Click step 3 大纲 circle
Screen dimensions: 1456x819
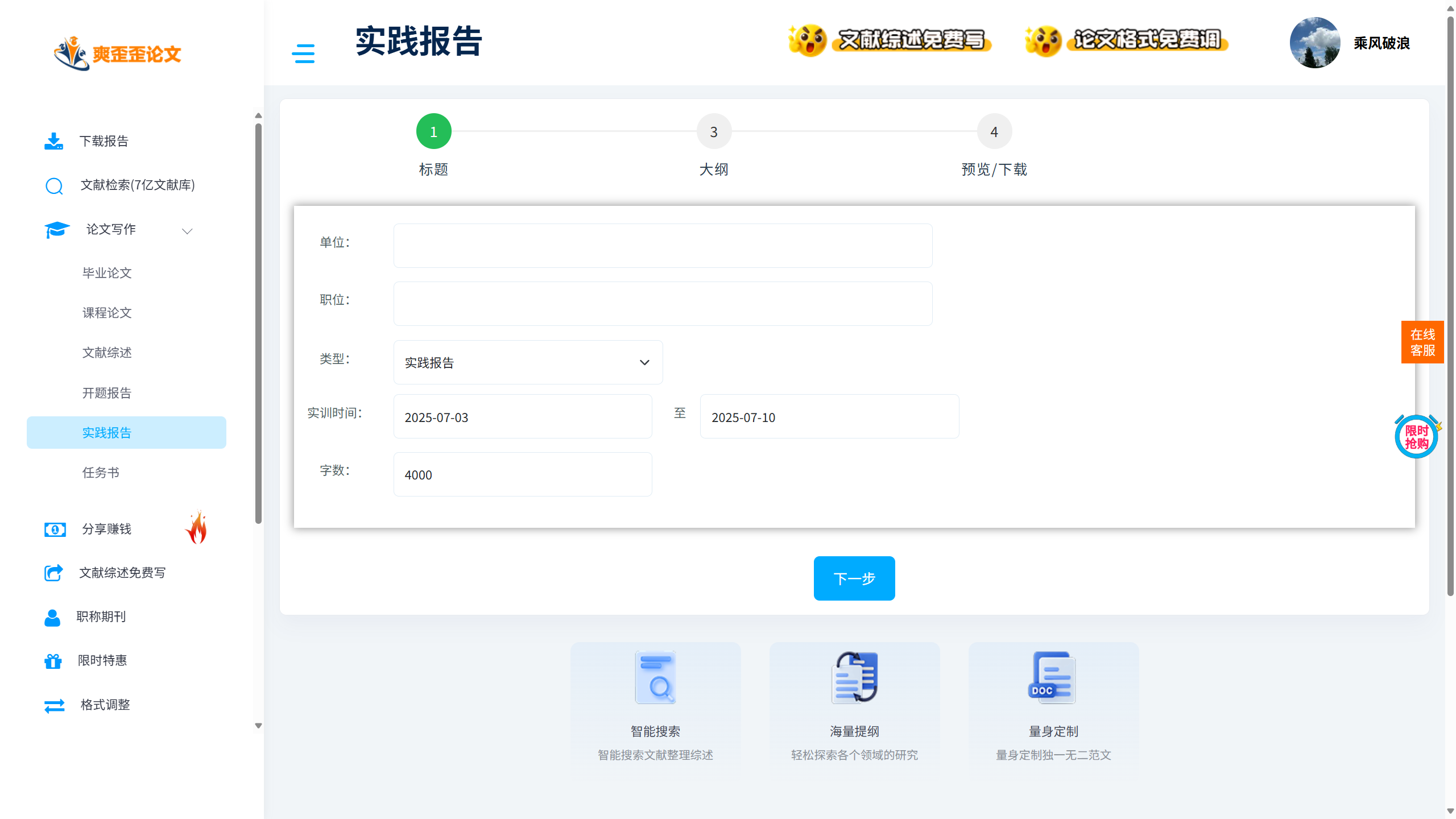tap(714, 132)
